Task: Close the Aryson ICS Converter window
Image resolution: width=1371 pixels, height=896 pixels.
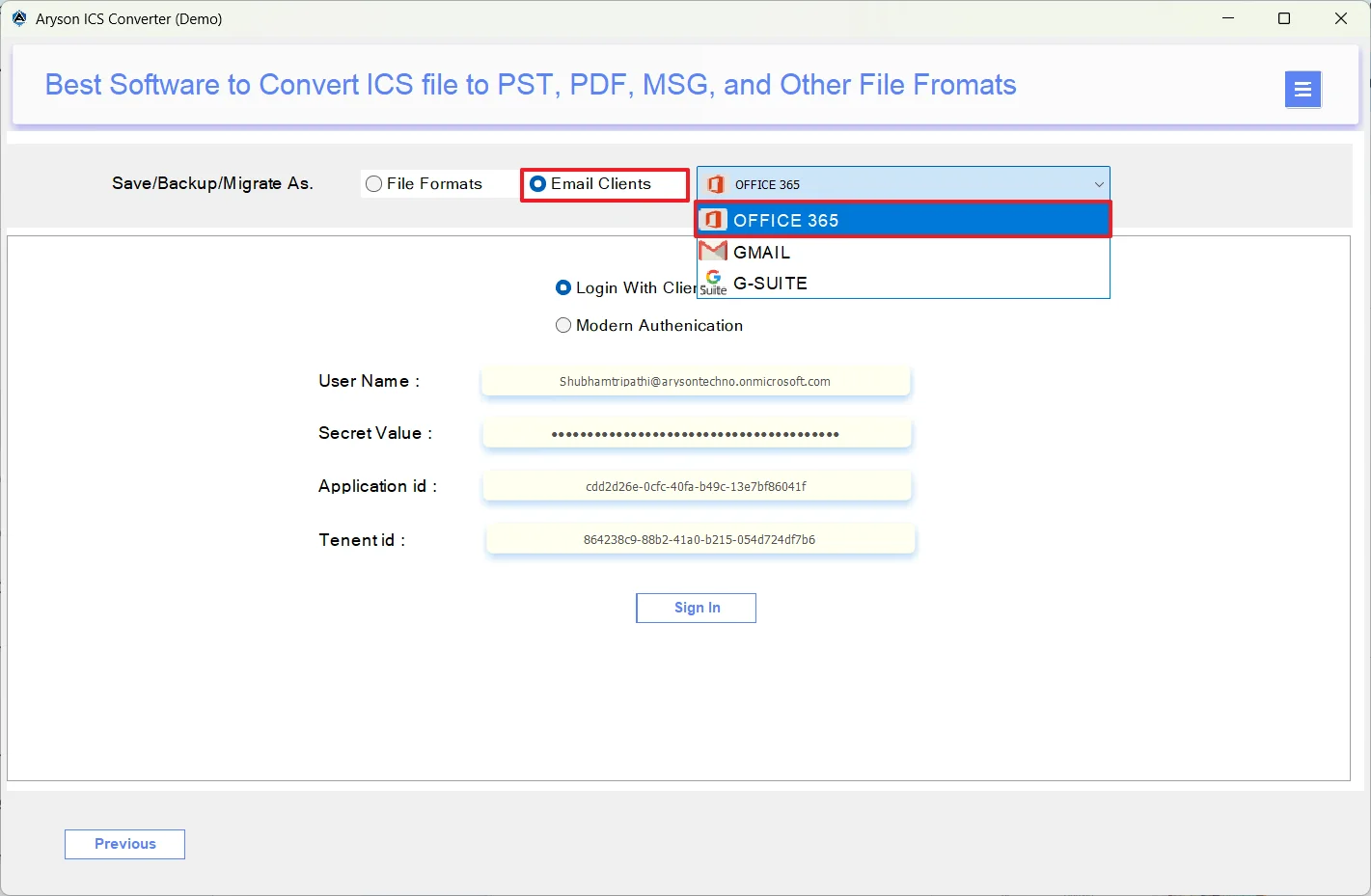Action: 1341,18
